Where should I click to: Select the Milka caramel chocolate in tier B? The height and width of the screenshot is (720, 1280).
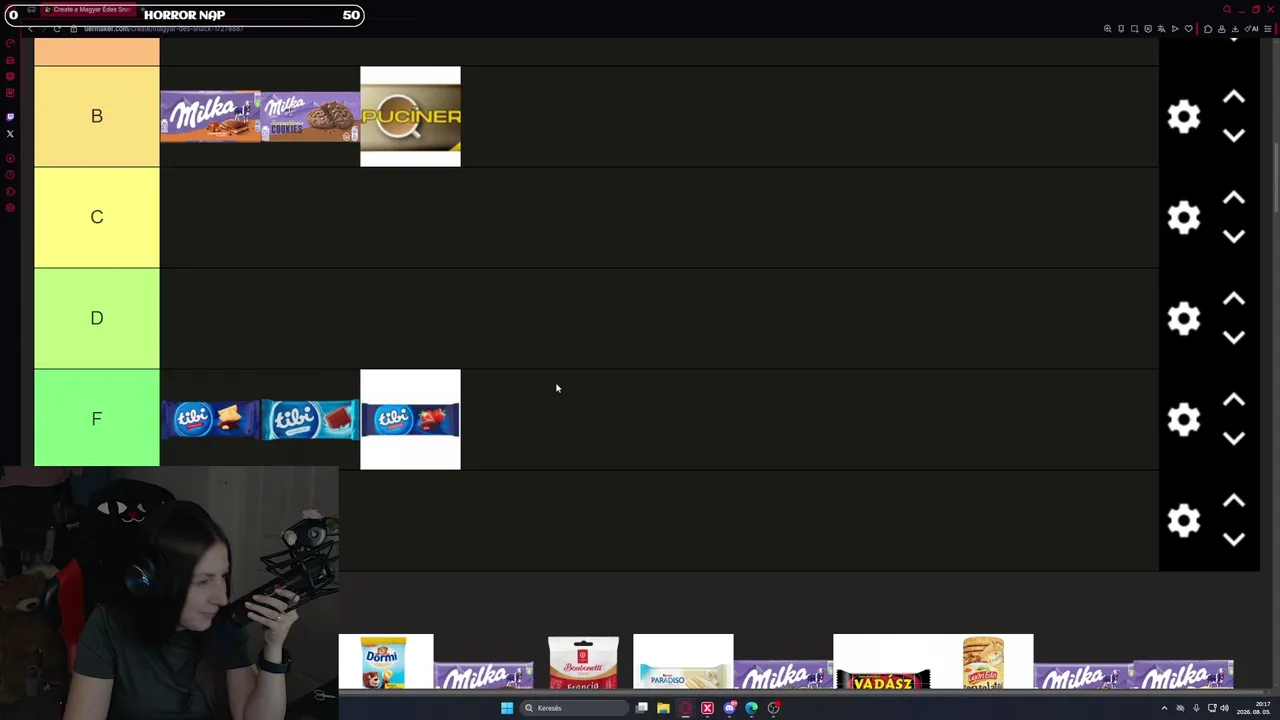point(210,116)
